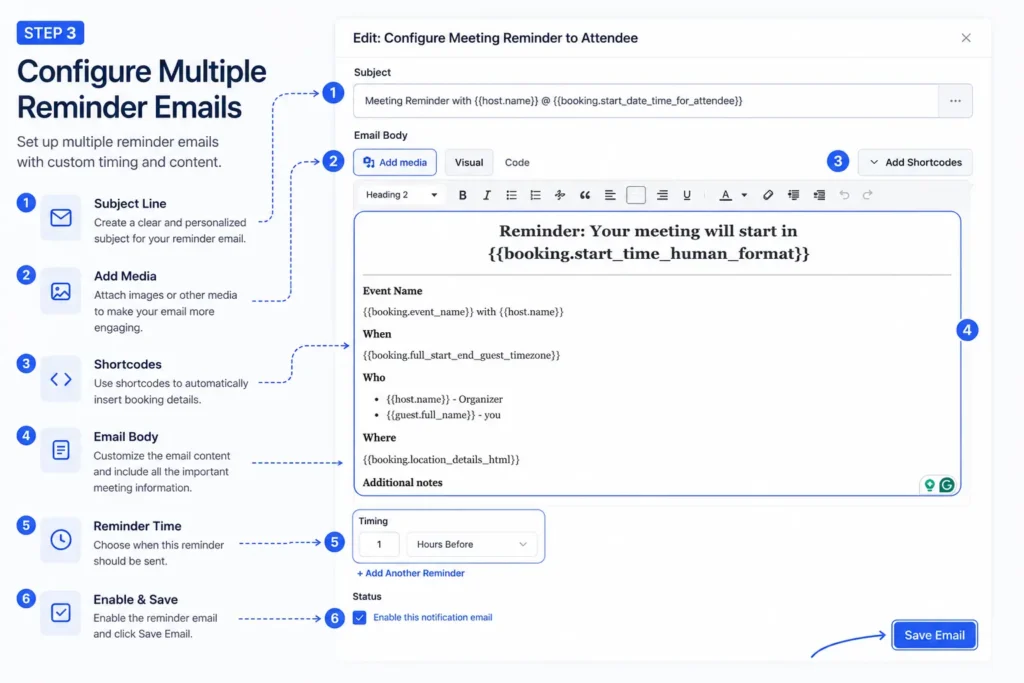Decrease indent of the paragraph
Viewport: 1024px width, 683px height.
(793, 195)
